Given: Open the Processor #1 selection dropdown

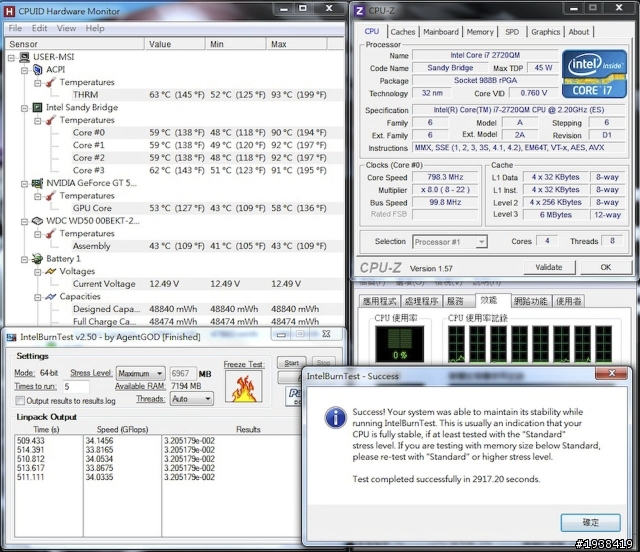Looking at the screenshot, I should (450, 242).
